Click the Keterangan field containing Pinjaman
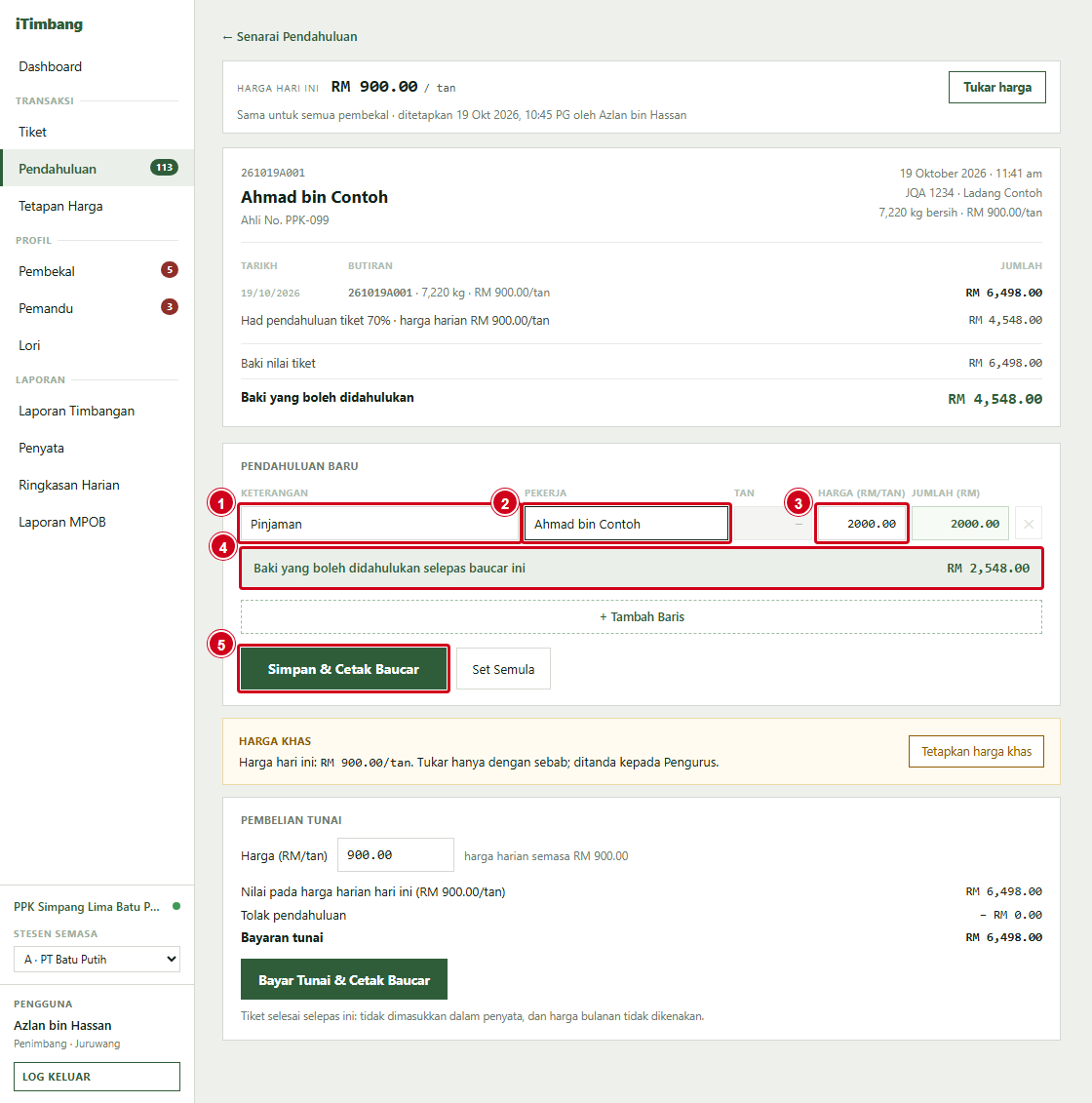The height and width of the screenshot is (1103, 1092). tap(379, 524)
